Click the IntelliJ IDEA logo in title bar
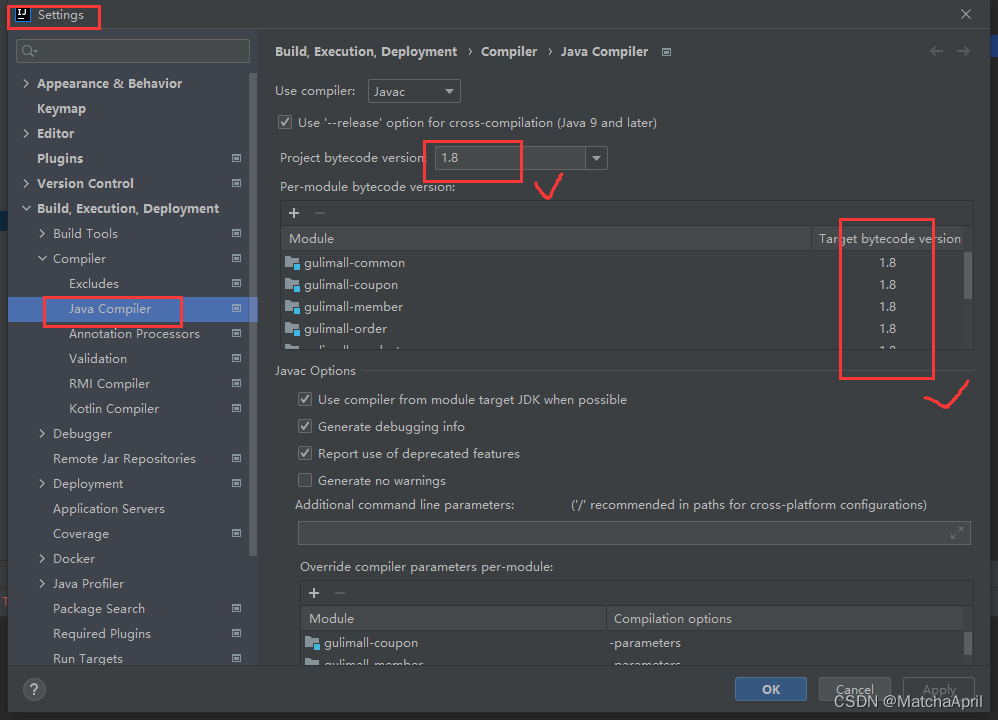Screen dimensions: 998x720 click(x=22, y=14)
